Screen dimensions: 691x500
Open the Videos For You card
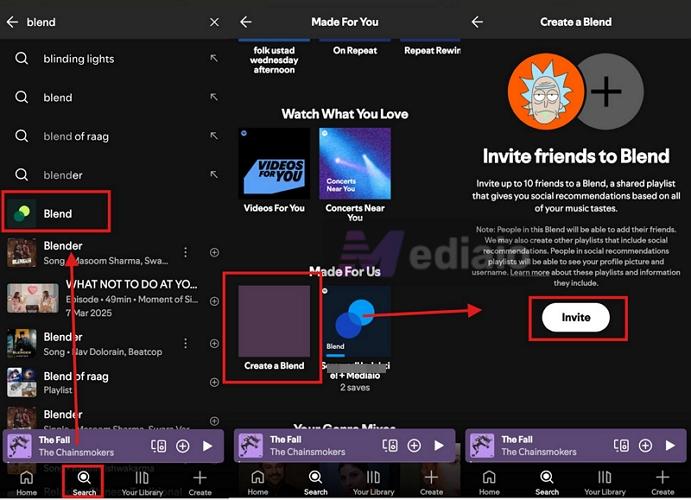point(274,170)
